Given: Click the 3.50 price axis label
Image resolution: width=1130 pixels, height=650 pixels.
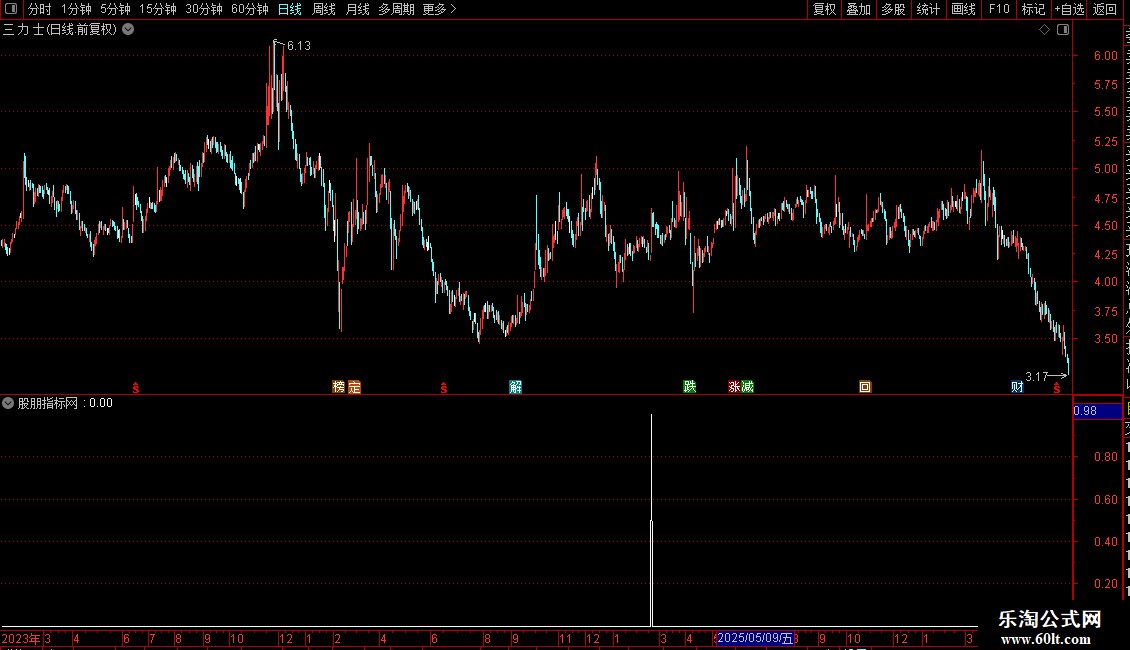Looking at the screenshot, I should 1105,339.
